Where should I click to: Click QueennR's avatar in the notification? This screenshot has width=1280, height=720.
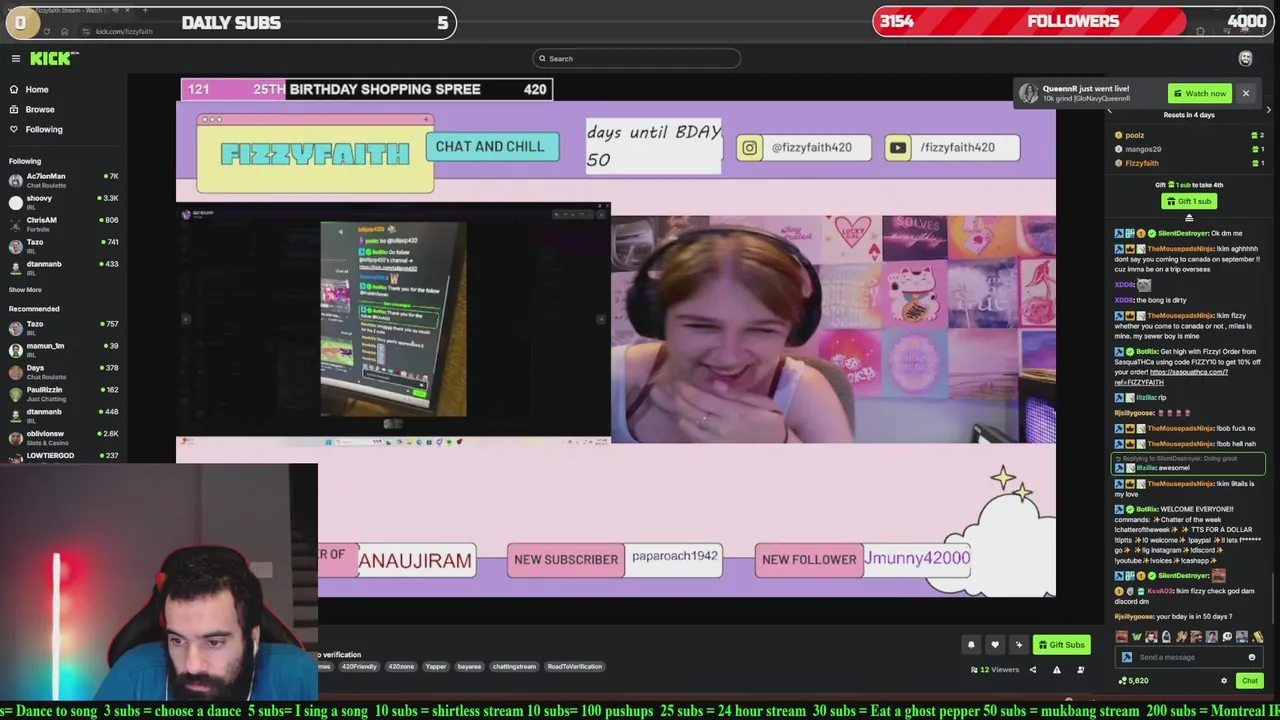(x=1028, y=94)
